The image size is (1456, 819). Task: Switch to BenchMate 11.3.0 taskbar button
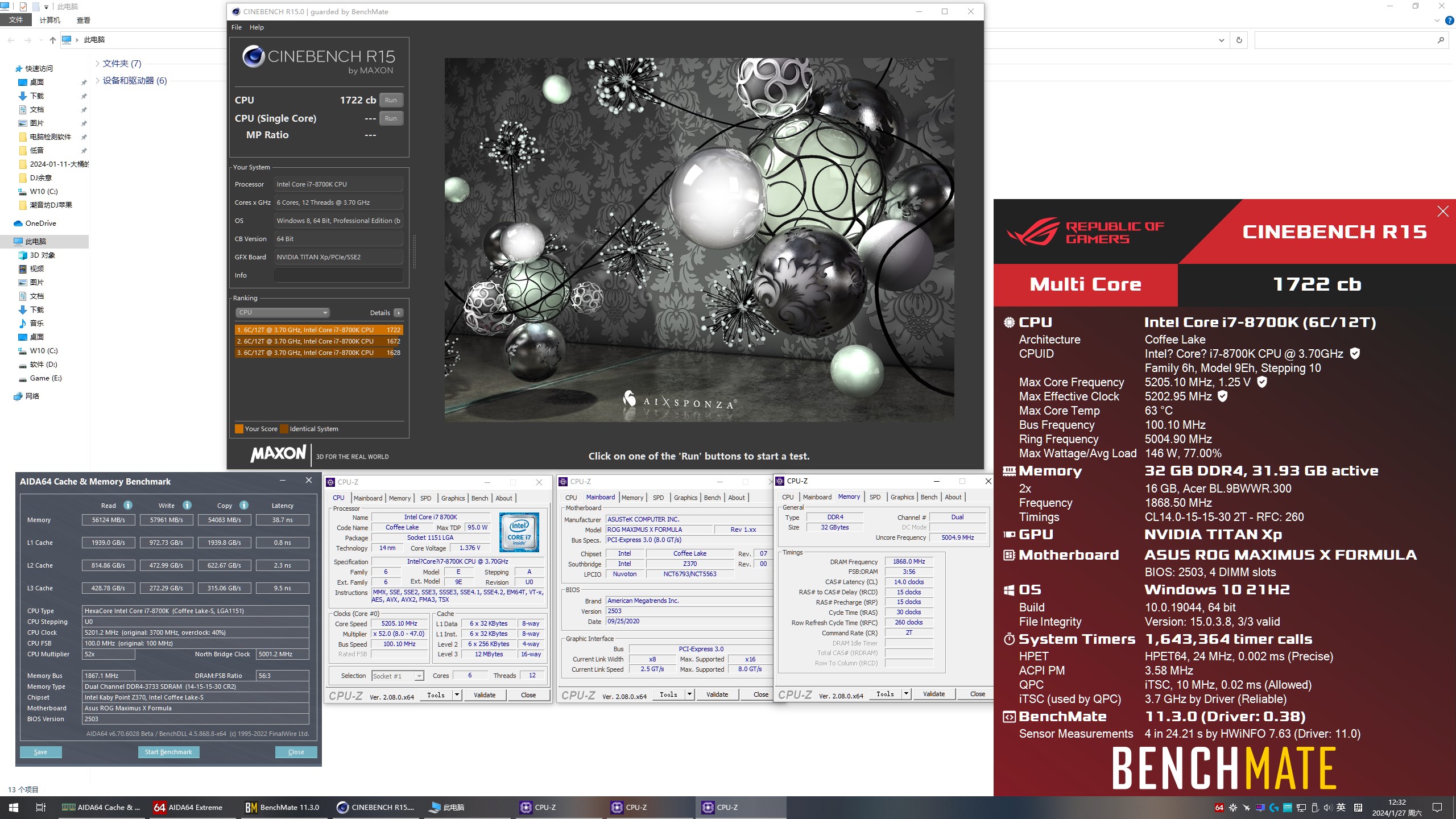pyautogui.click(x=283, y=808)
